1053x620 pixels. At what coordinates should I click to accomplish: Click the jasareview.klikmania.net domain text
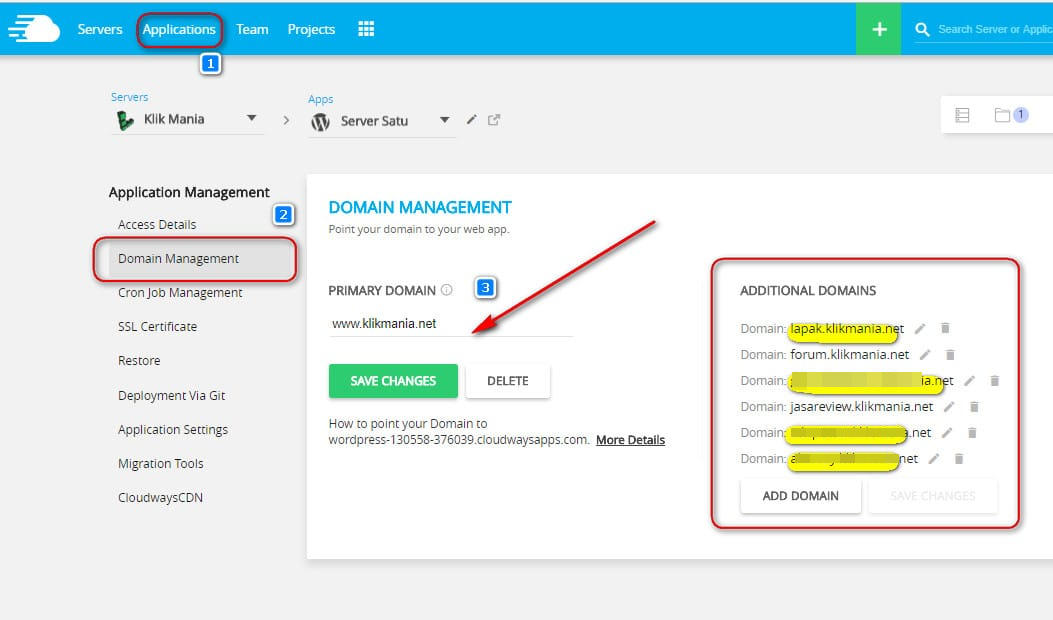[862, 406]
